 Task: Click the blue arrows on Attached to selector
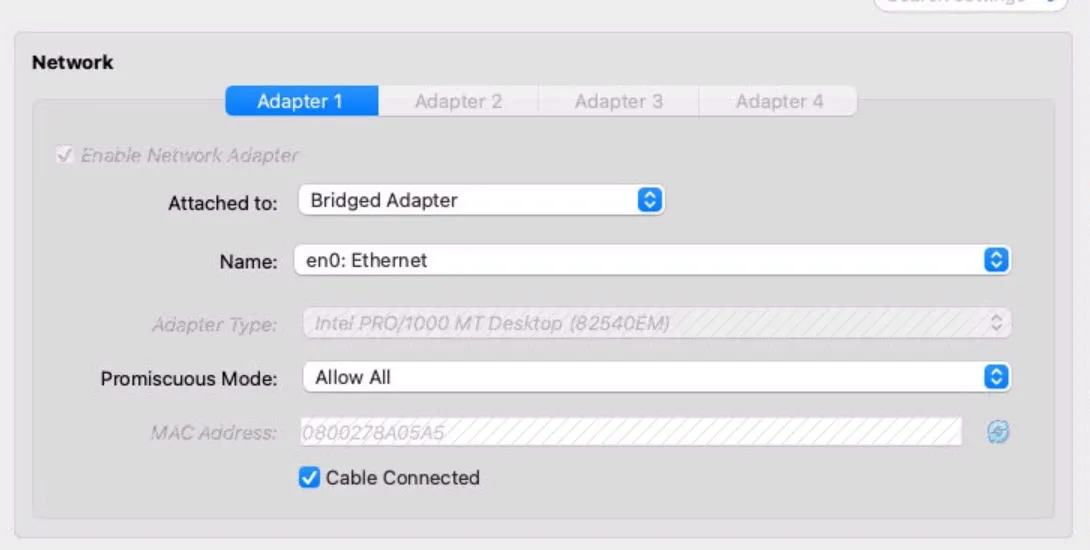pyautogui.click(x=650, y=200)
